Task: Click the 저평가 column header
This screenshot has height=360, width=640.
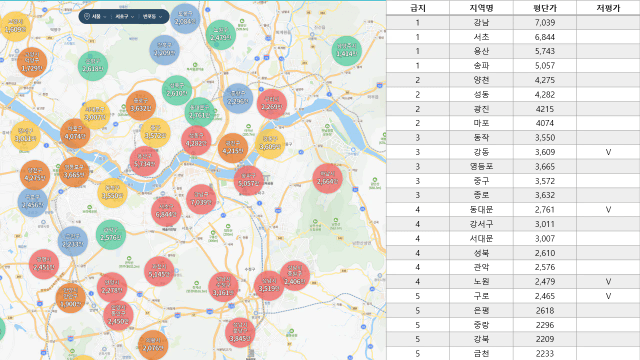Action: point(608,8)
